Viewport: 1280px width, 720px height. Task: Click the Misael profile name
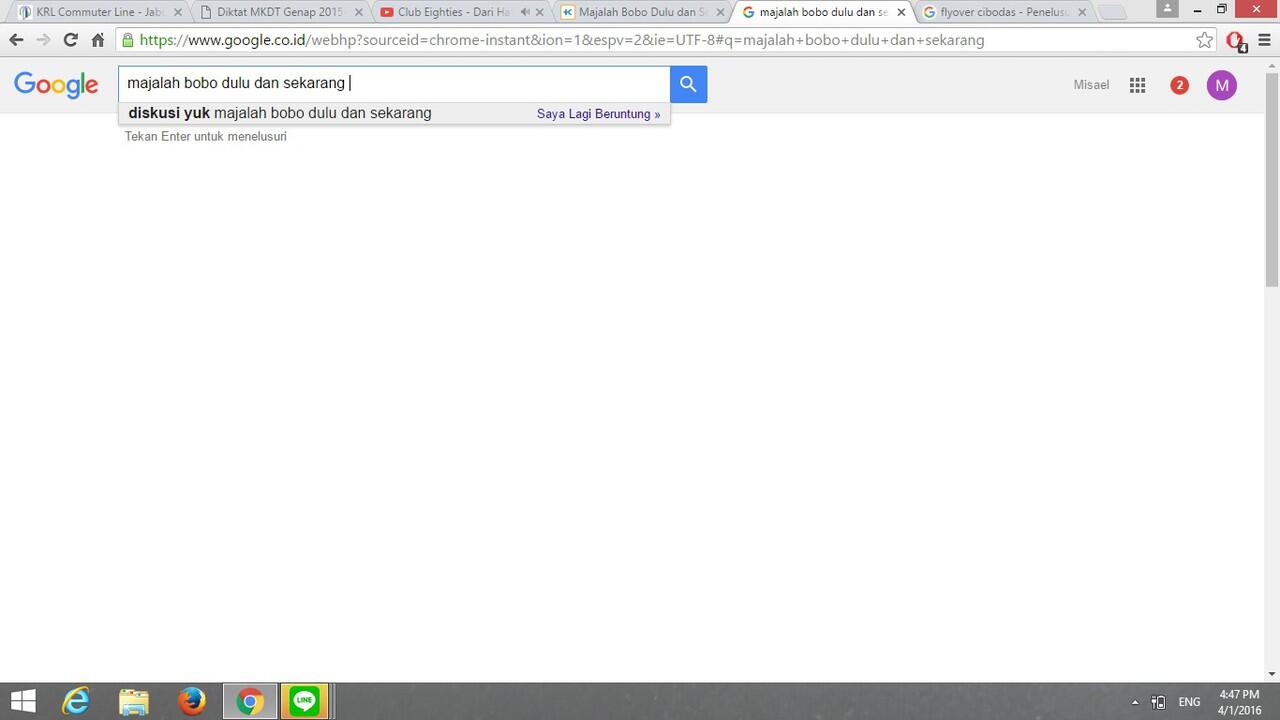point(1091,85)
